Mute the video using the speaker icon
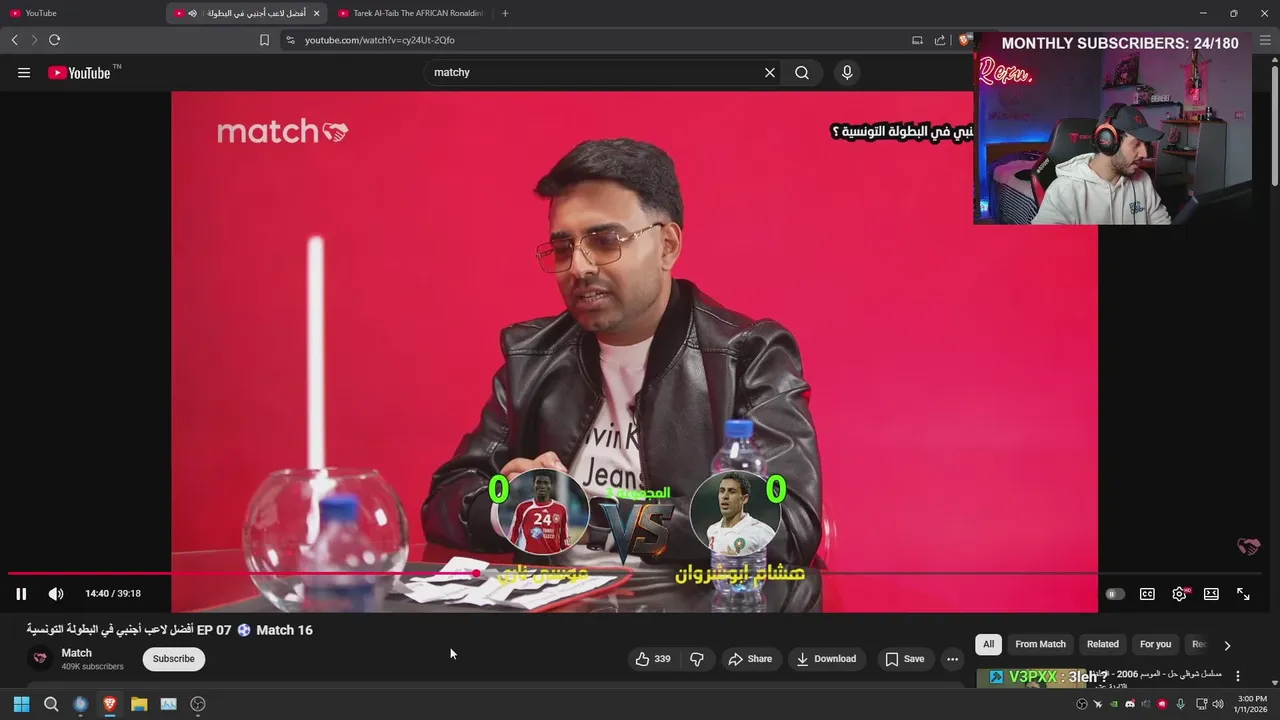Screen dimensions: 1280x720 click(x=56, y=594)
